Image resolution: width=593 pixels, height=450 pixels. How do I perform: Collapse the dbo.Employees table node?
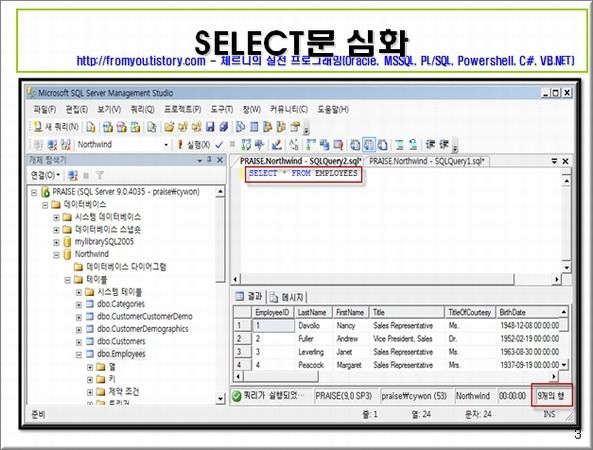[x=79, y=355]
